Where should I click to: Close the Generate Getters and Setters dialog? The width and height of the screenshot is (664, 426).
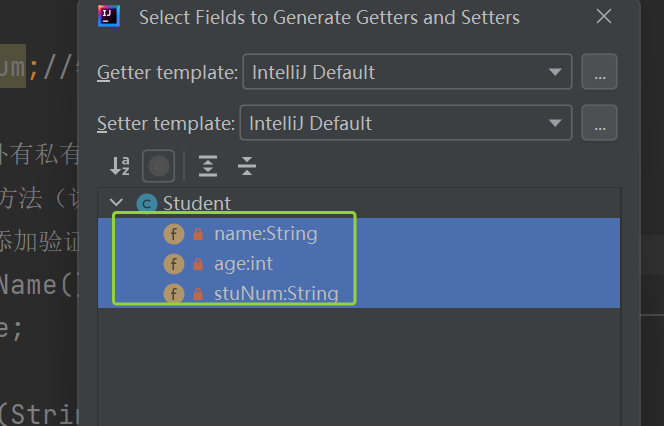603,17
